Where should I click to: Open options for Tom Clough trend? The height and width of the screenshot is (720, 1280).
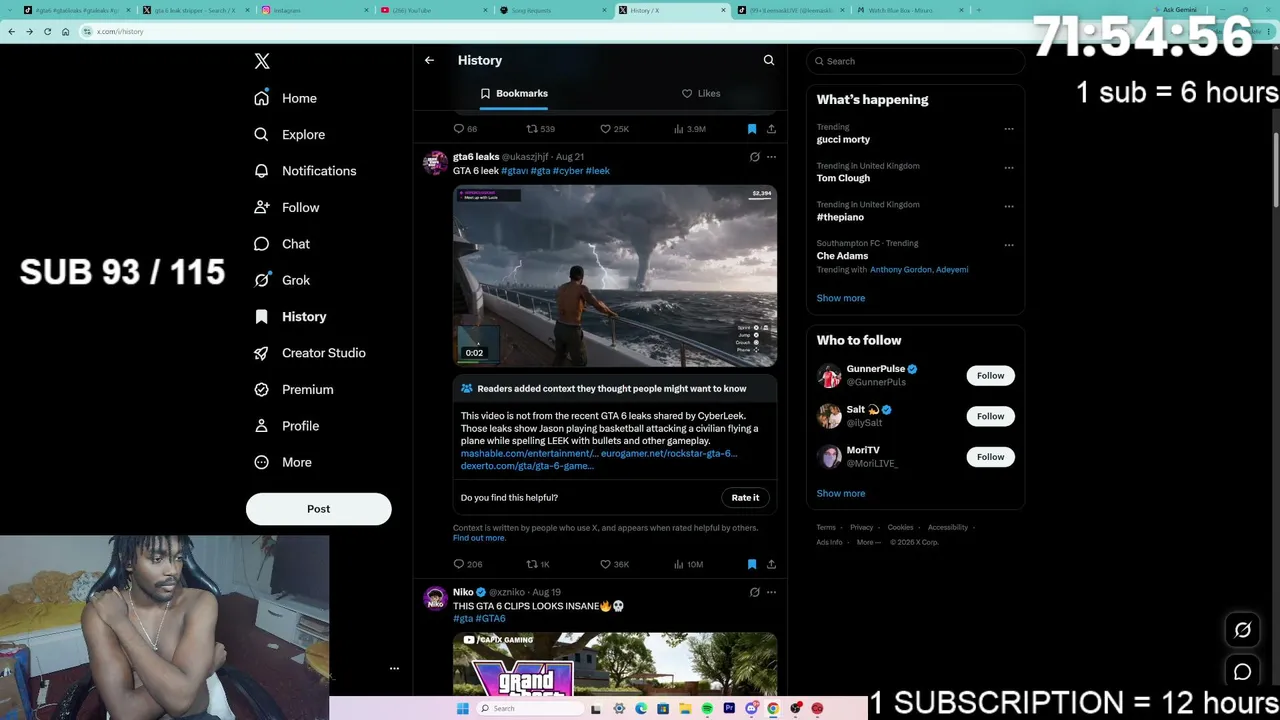coord(1009,167)
